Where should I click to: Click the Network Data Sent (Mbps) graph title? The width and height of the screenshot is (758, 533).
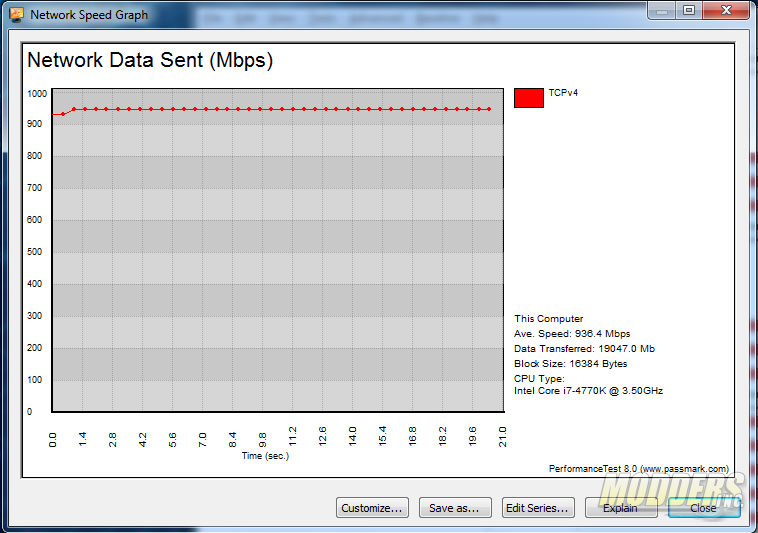150,60
